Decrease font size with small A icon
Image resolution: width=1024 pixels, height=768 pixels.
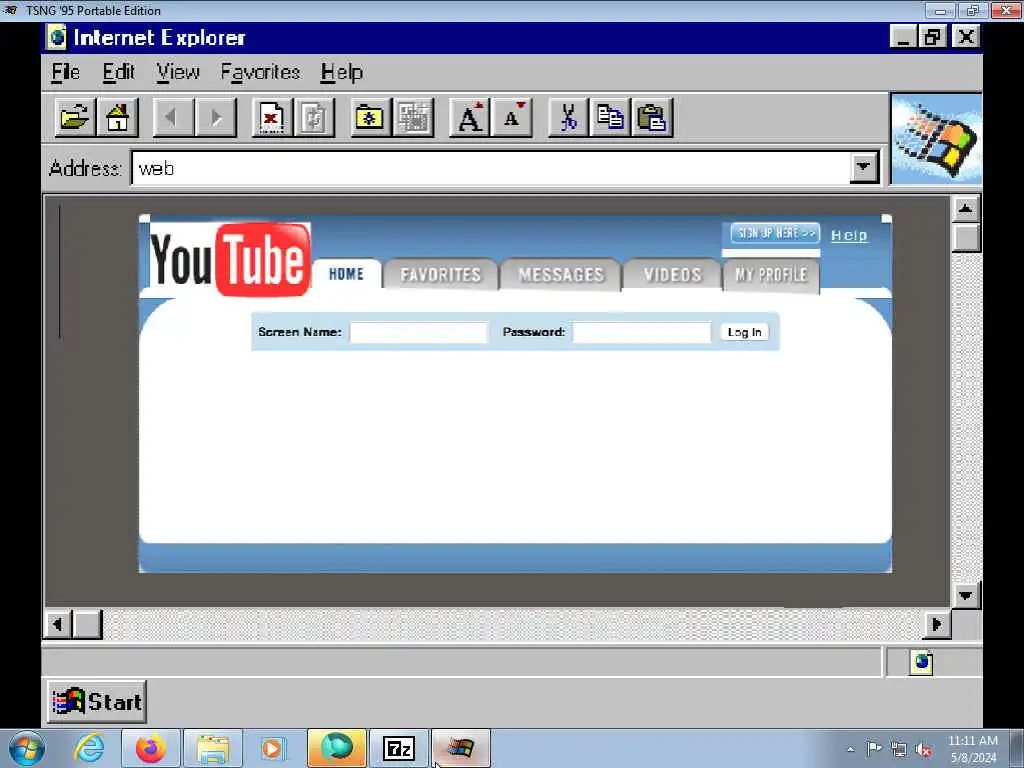(x=512, y=118)
